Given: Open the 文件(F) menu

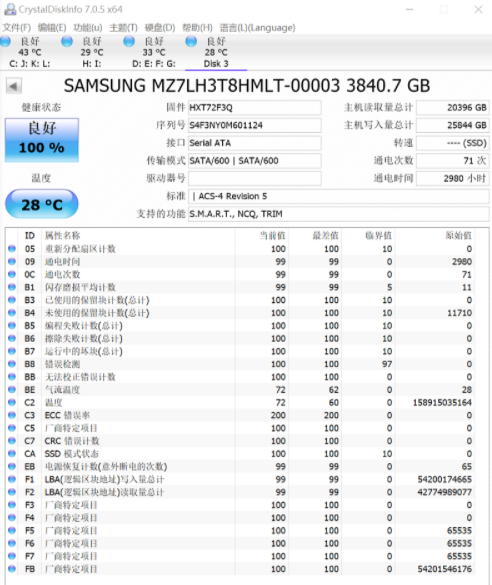Looking at the screenshot, I should pyautogui.click(x=17, y=28).
